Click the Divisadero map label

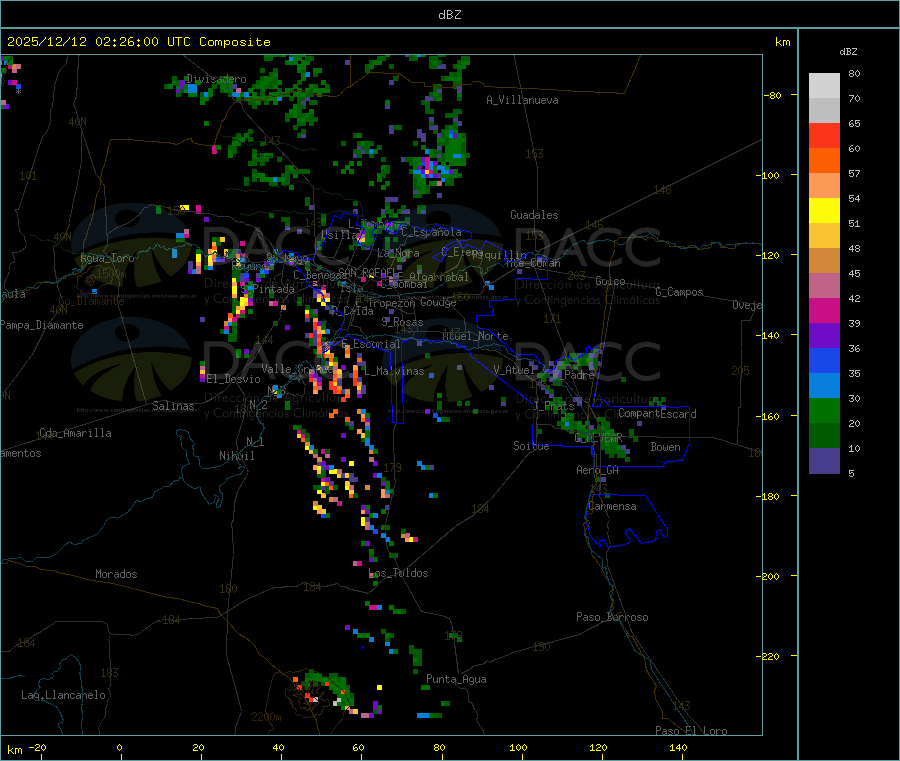coord(216,79)
